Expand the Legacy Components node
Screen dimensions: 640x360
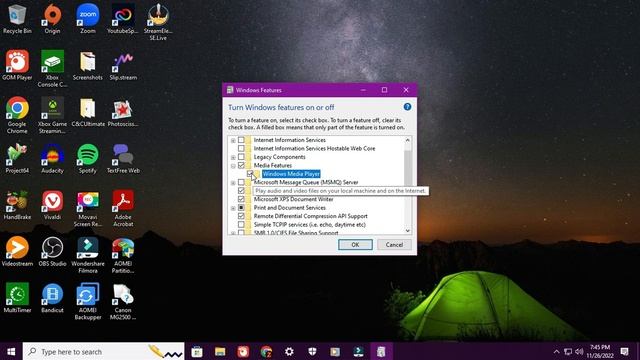pyautogui.click(x=233, y=157)
